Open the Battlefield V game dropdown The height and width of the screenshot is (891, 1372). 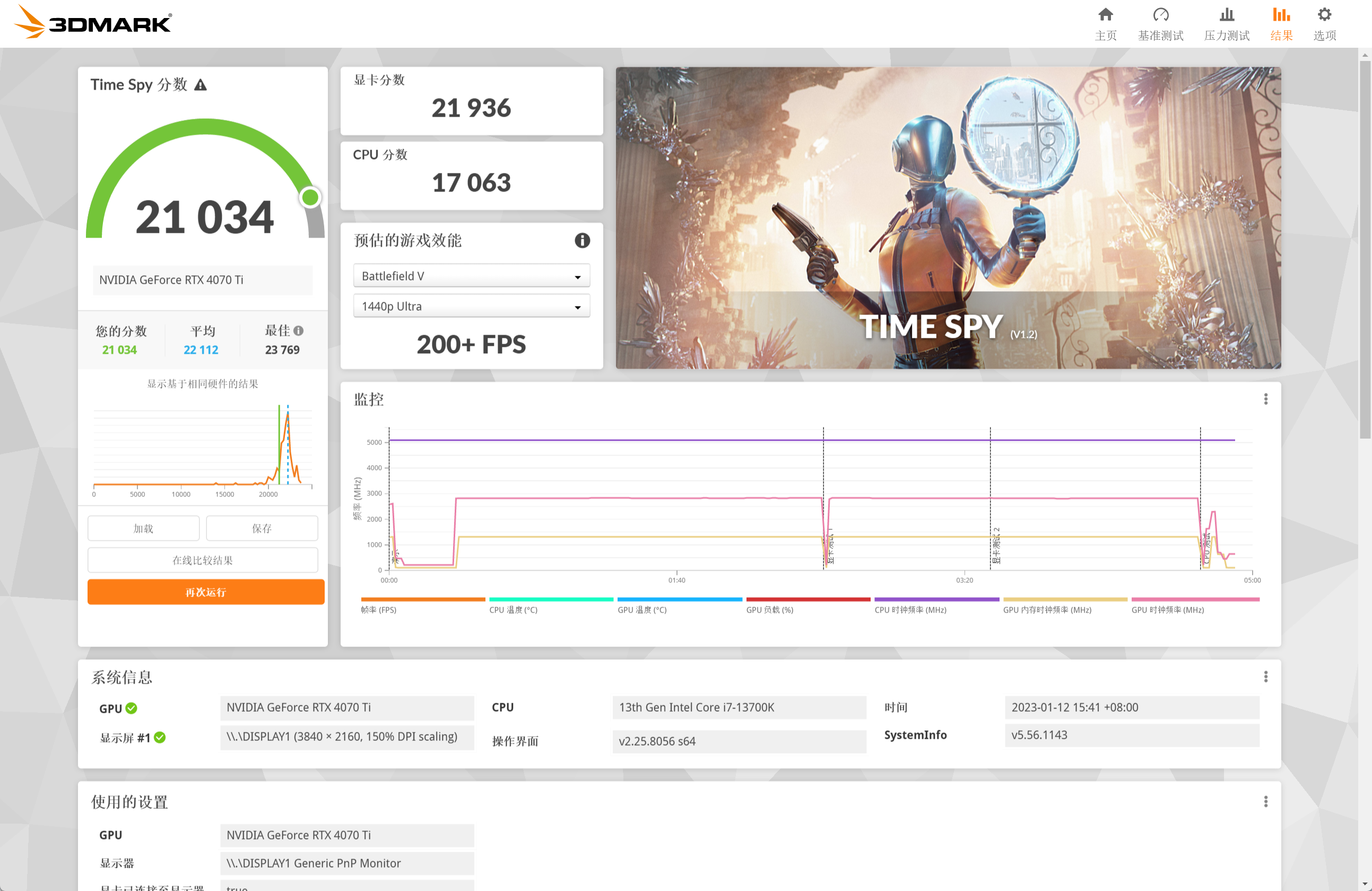point(471,275)
